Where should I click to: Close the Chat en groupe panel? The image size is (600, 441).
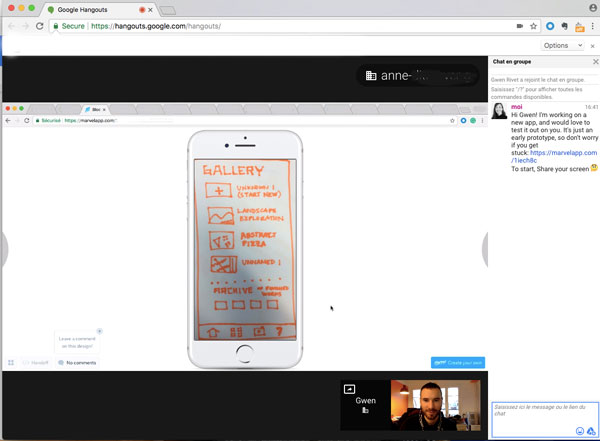[x=595, y=62]
